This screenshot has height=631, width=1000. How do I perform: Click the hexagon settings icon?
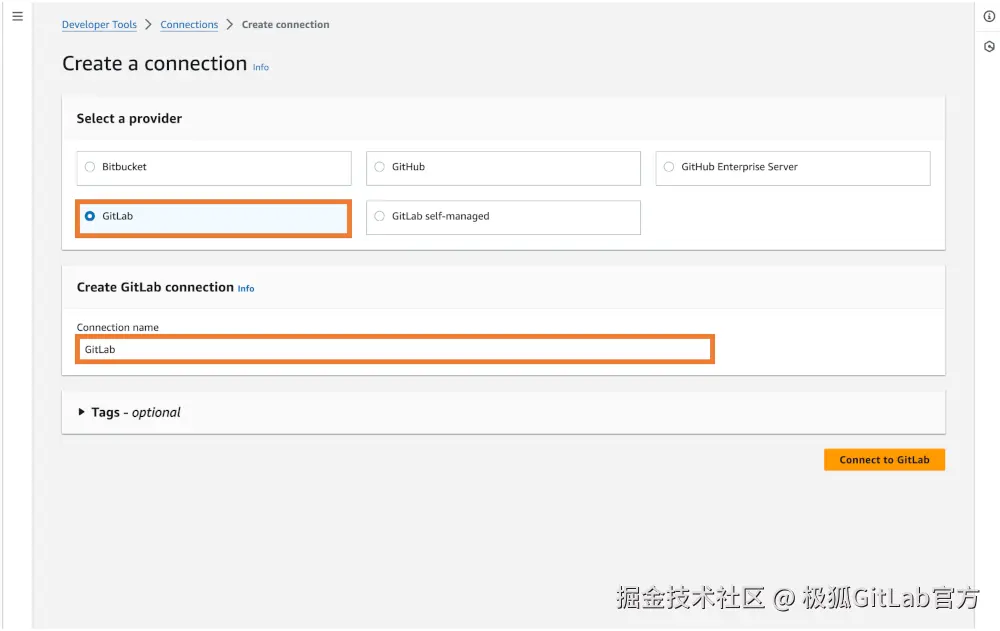coord(989,46)
